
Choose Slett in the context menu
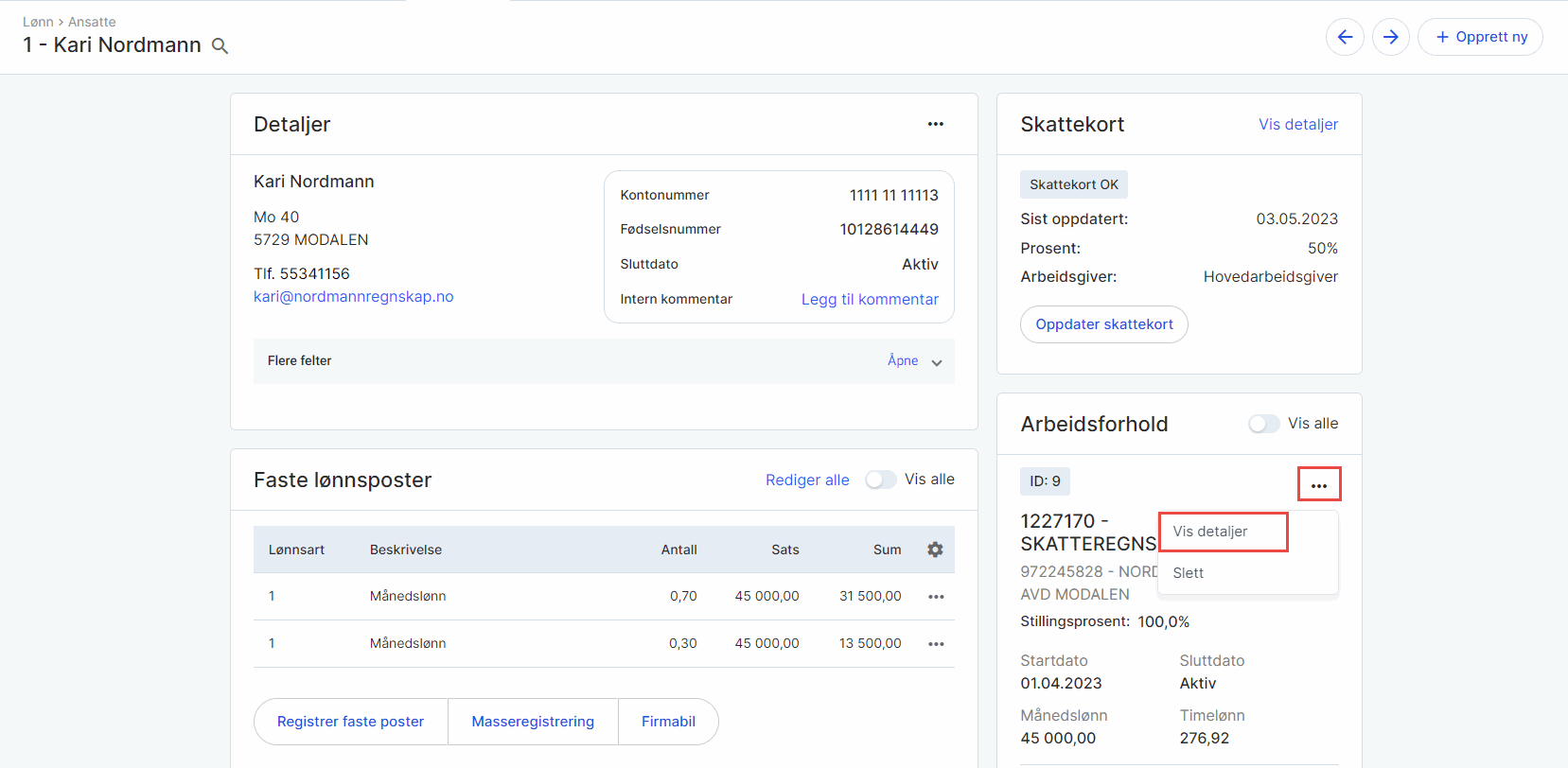(1188, 573)
